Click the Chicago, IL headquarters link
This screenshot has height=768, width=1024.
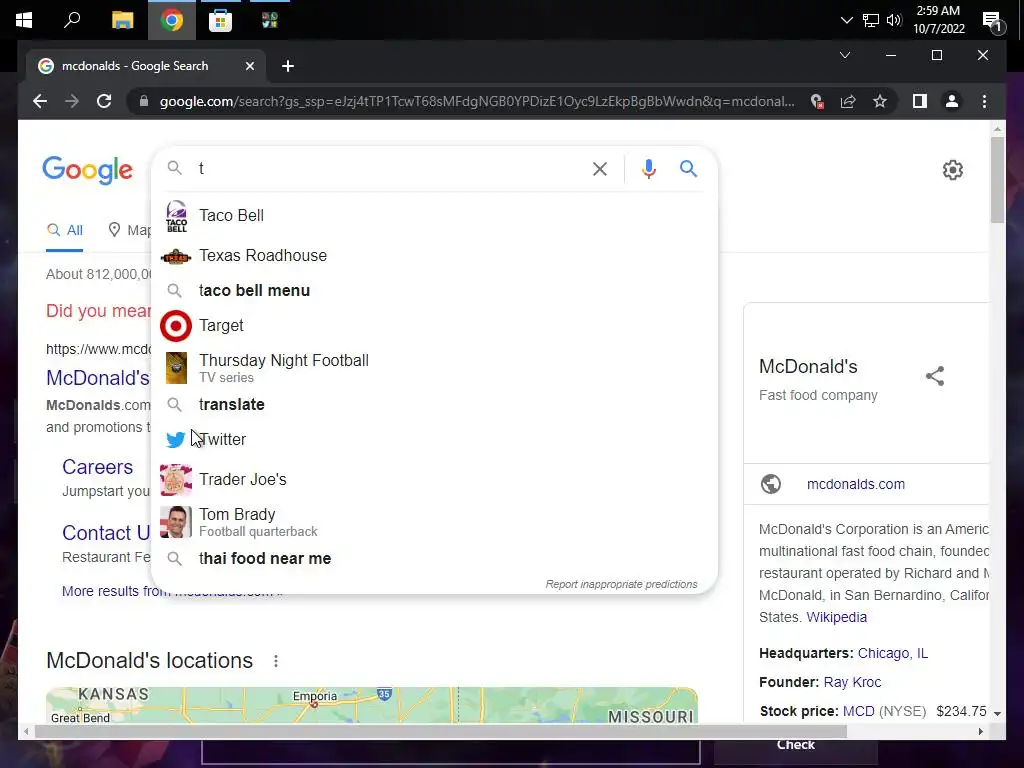click(x=893, y=653)
